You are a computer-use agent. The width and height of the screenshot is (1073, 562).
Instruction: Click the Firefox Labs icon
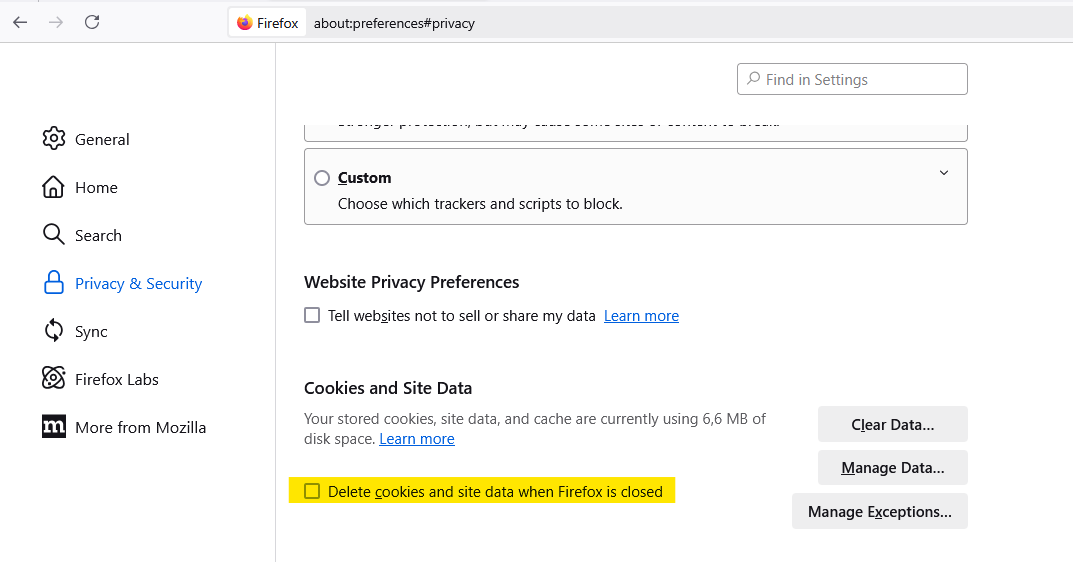click(54, 379)
